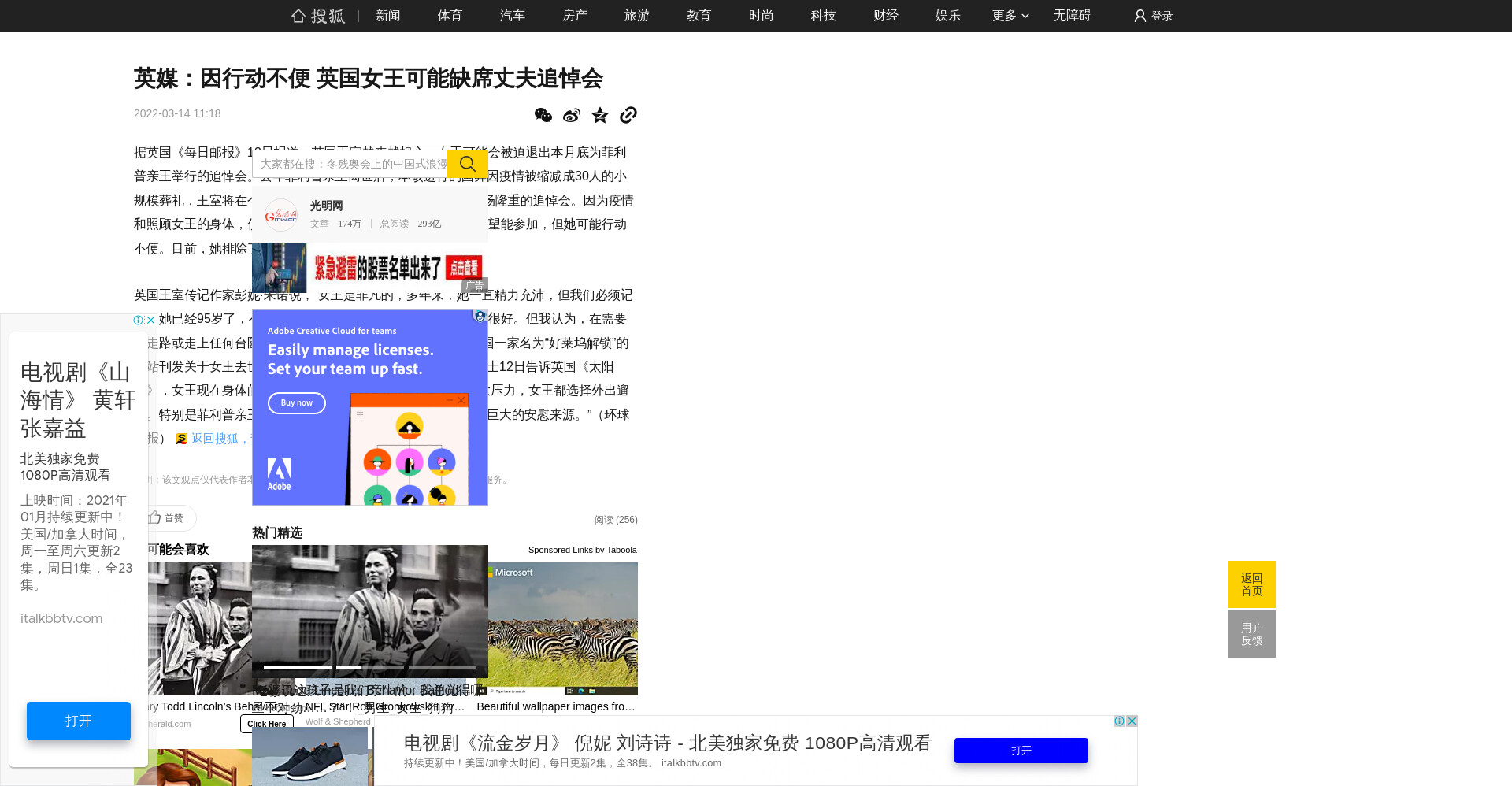Click the Adobe ad choices icon

coord(480,315)
